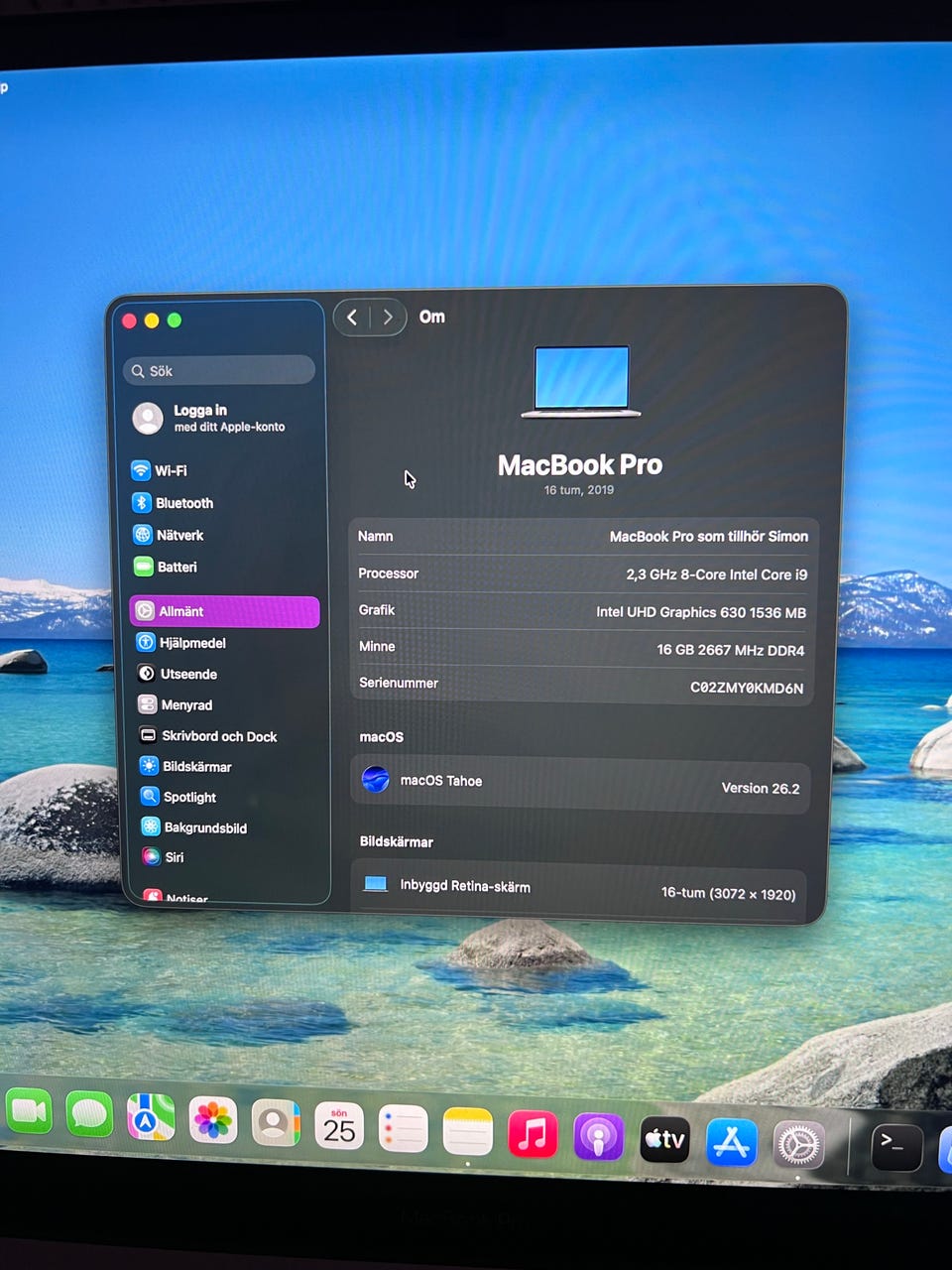952x1270 pixels.
Task: Open Wi-Fi settings in sidebar
Action: (170, 470)
